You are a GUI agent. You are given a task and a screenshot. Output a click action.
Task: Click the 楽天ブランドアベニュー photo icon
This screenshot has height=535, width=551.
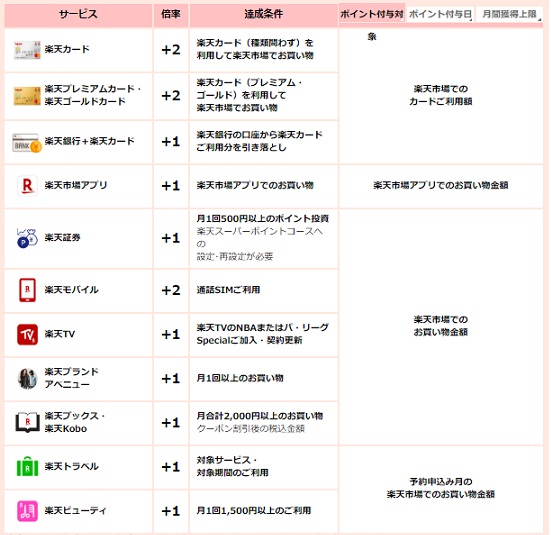[27, 379]
